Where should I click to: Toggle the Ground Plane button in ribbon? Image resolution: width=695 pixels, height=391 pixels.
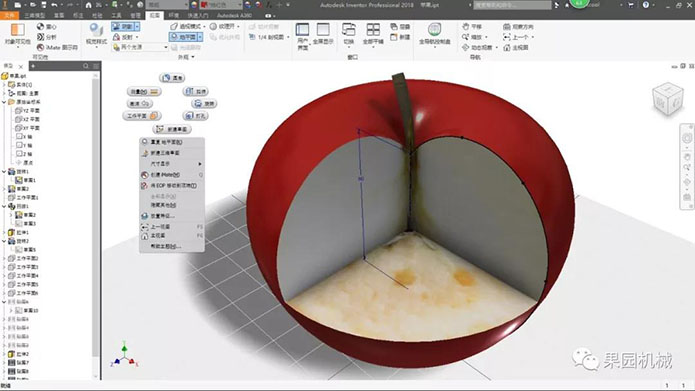tap(184, 37)
